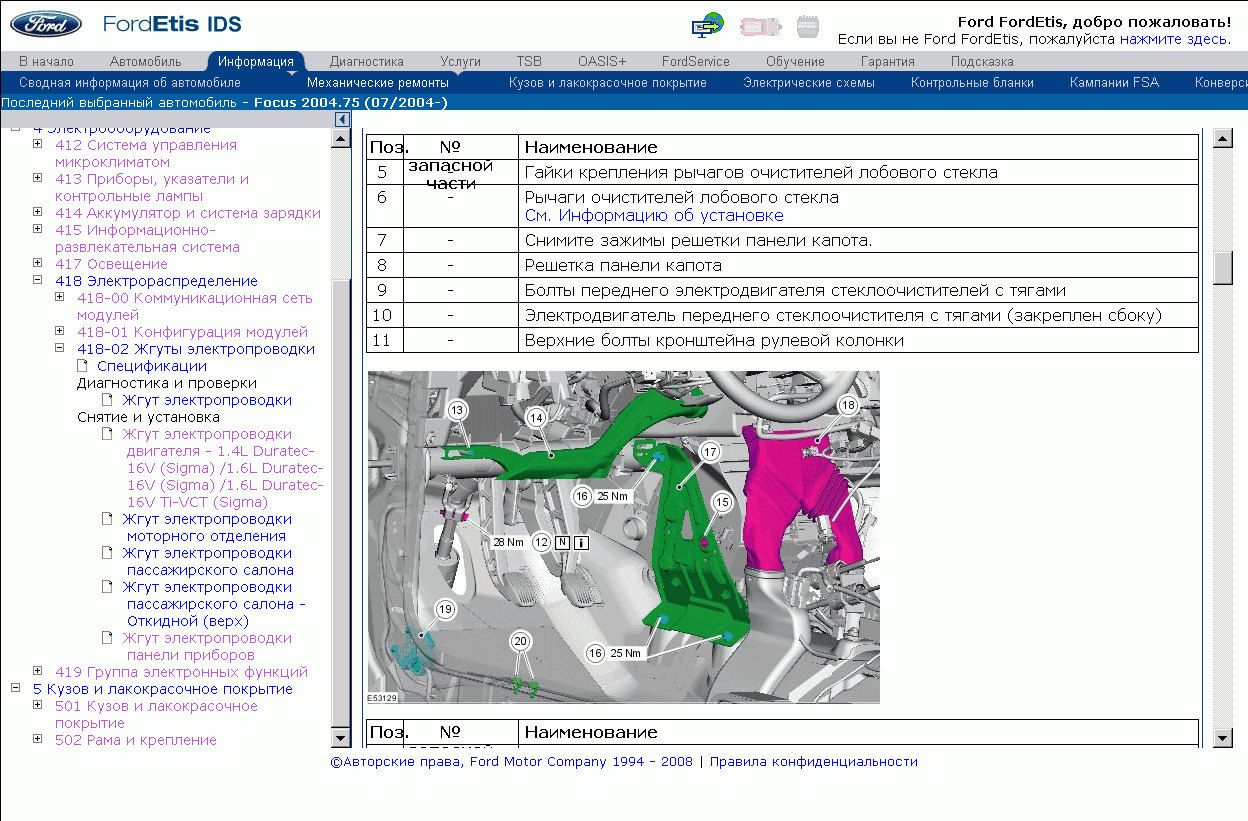This screenshot has height=821, width=1248.
Task: Click the network connection globe icon
Action: (708, 25)
